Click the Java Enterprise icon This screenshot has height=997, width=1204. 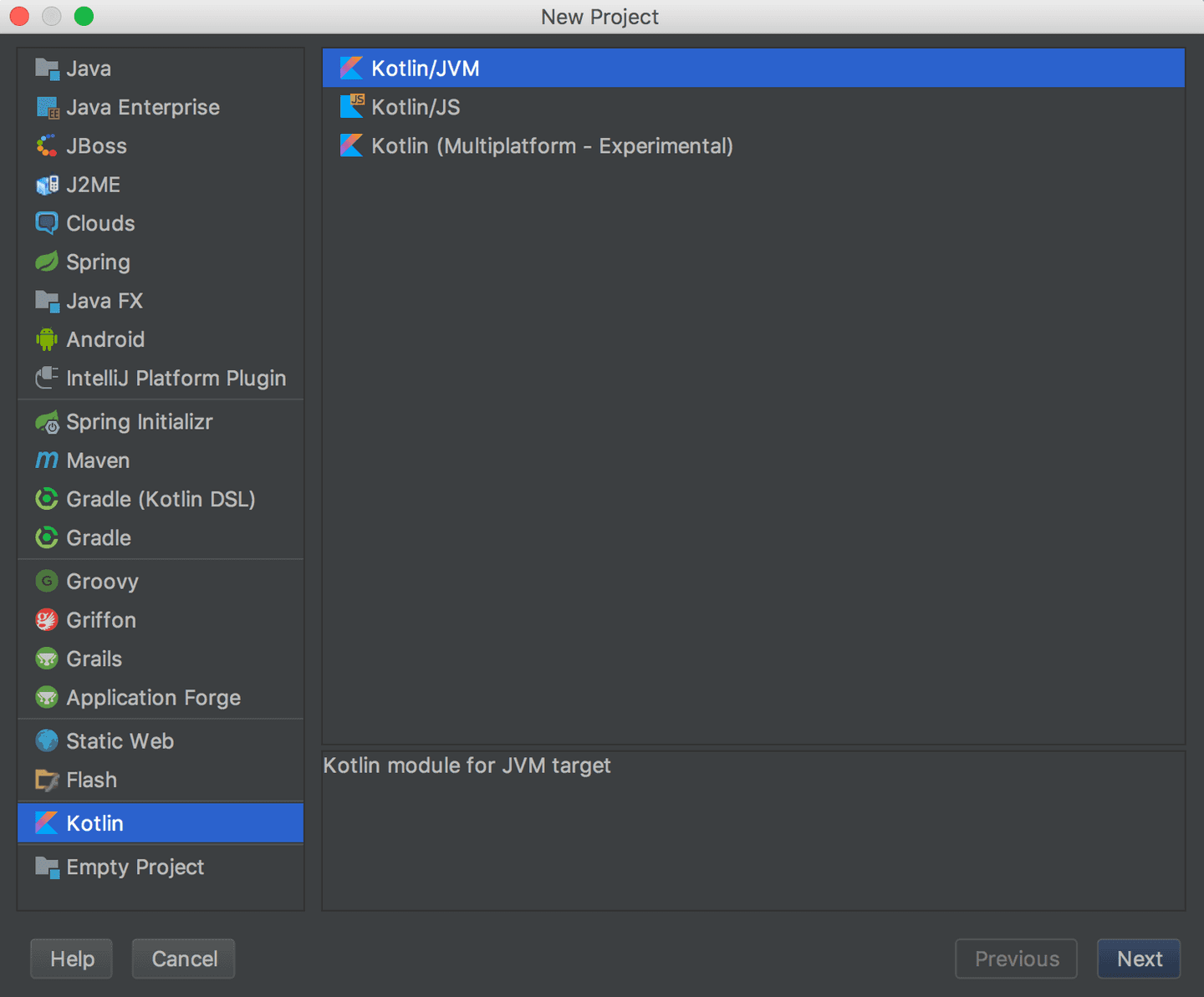(x=47, y=107)
